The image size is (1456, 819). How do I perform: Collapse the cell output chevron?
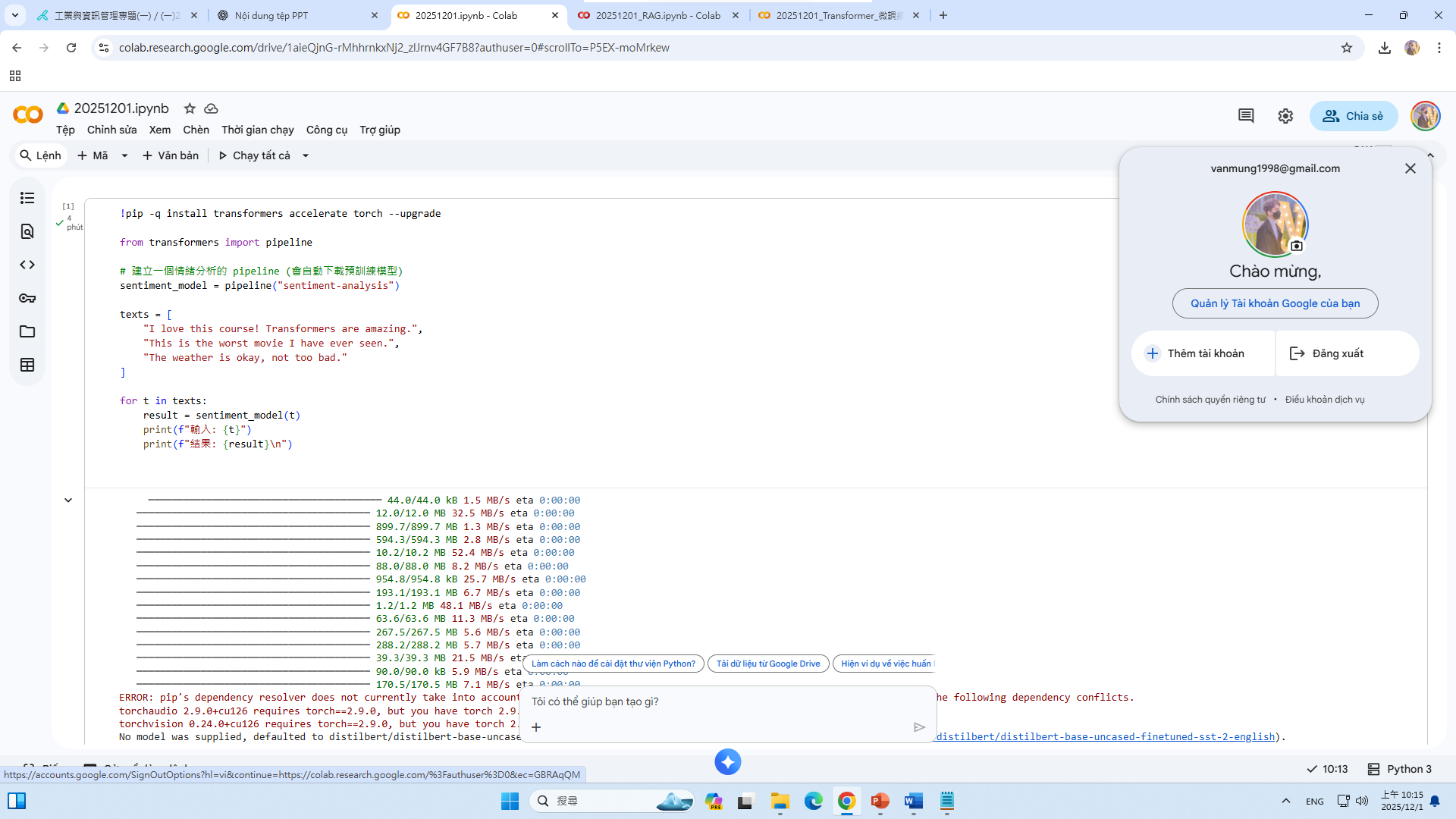click(x=68, y=500)
